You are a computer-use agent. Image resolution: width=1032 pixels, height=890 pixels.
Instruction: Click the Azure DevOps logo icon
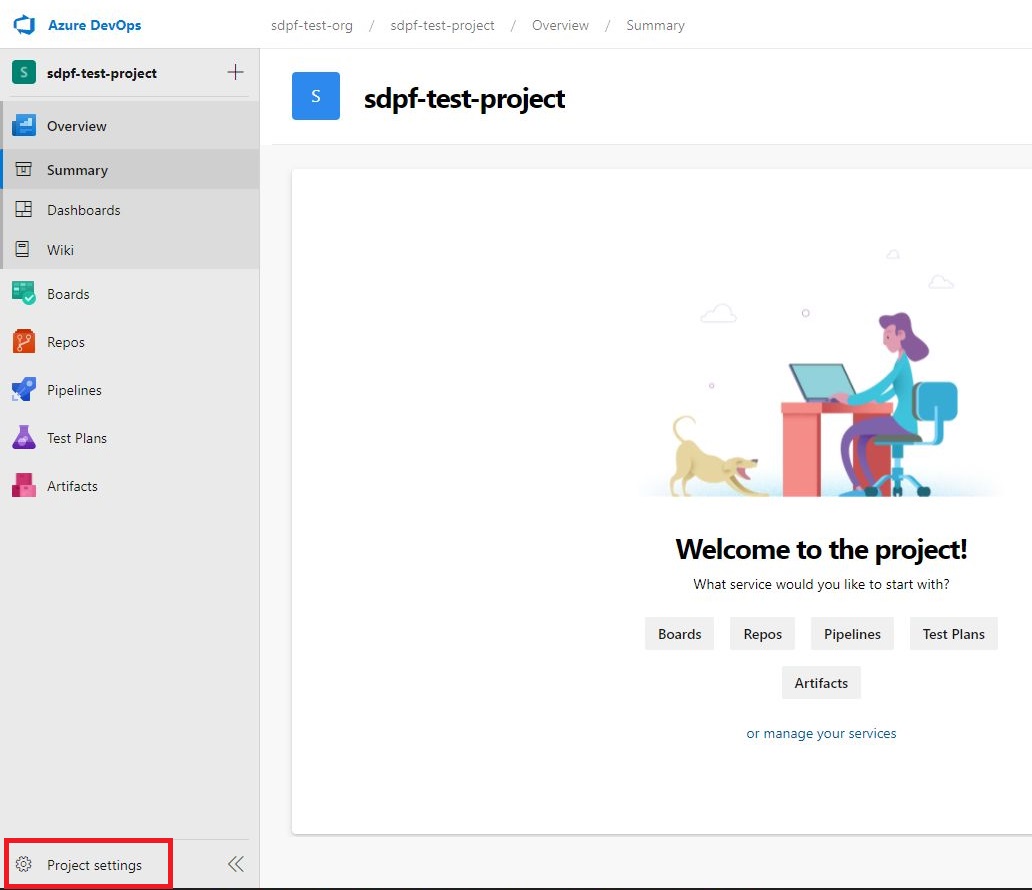(x=24, y=25)
